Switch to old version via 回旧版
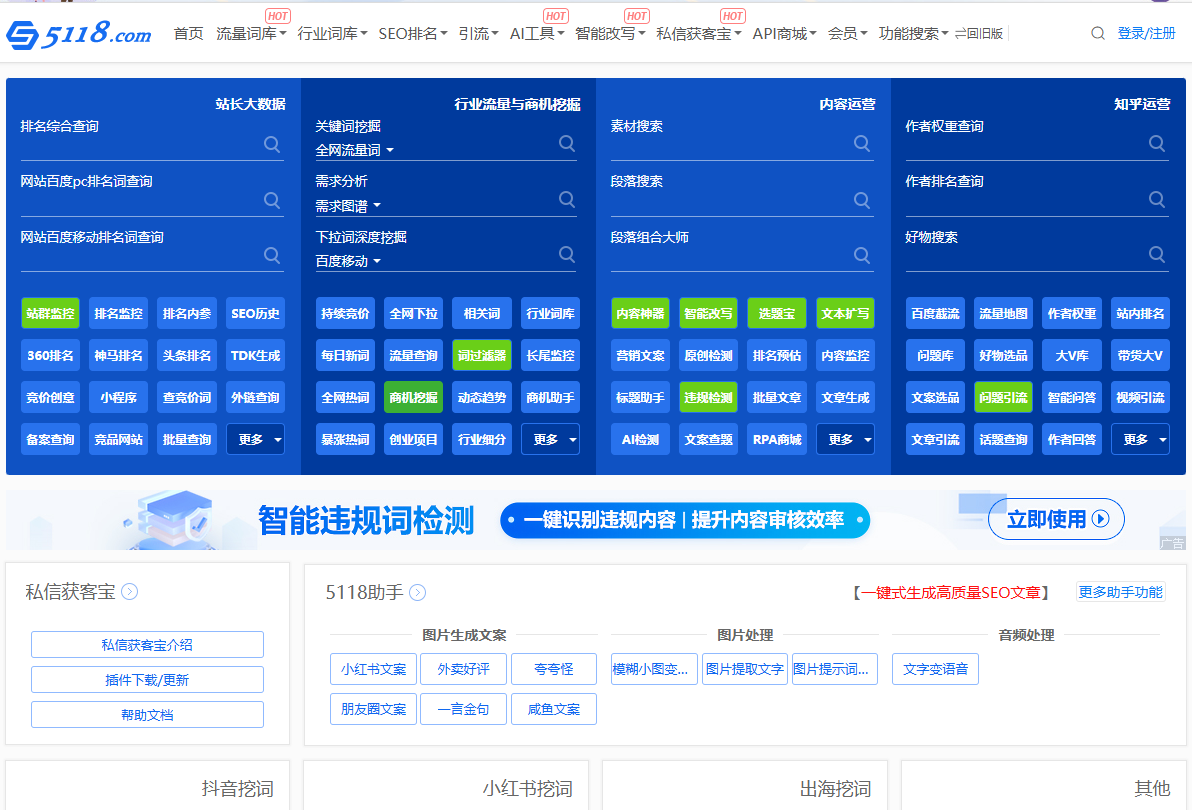 pos(979,33)
